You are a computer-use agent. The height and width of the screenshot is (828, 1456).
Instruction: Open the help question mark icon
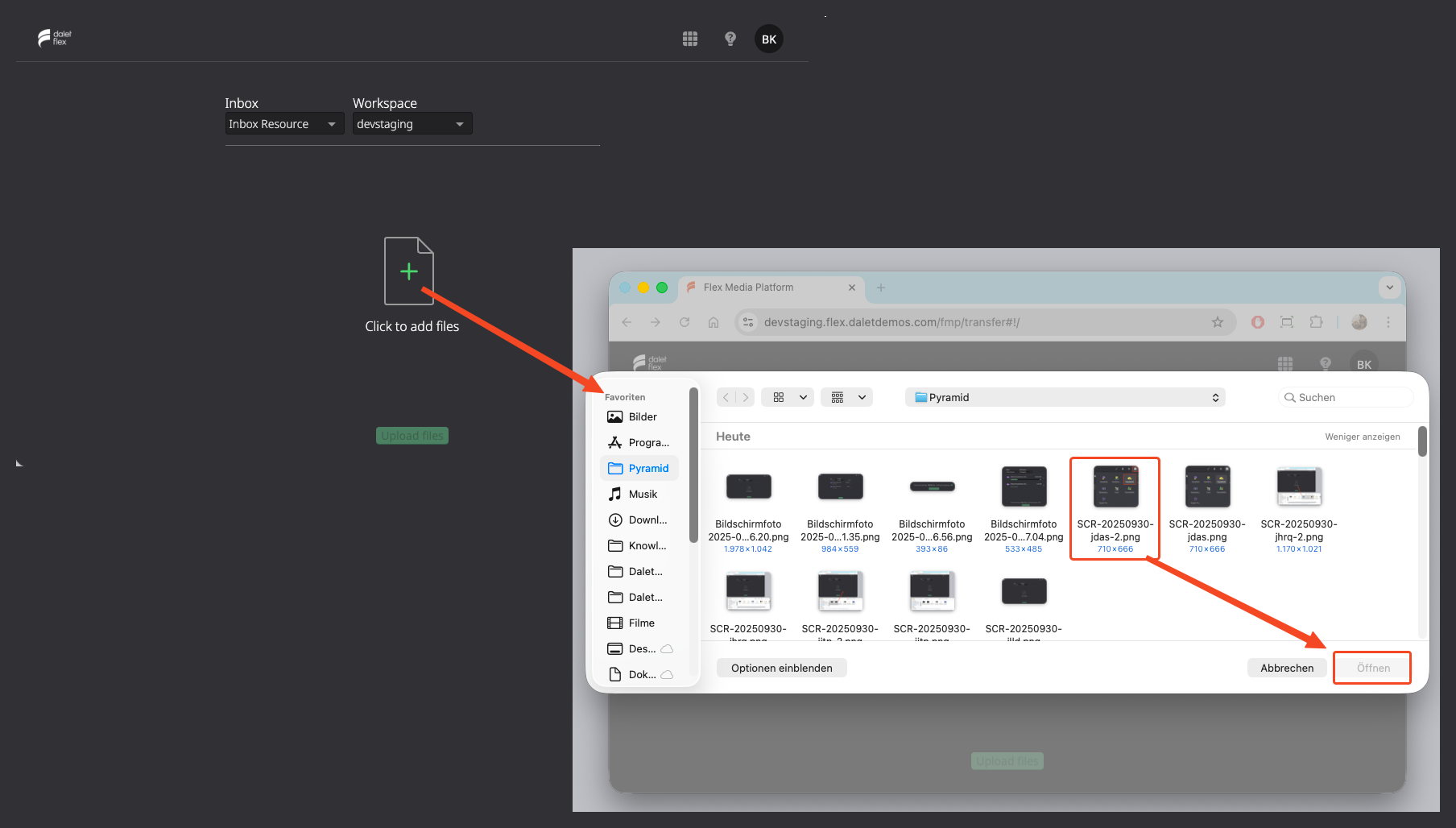730,39
